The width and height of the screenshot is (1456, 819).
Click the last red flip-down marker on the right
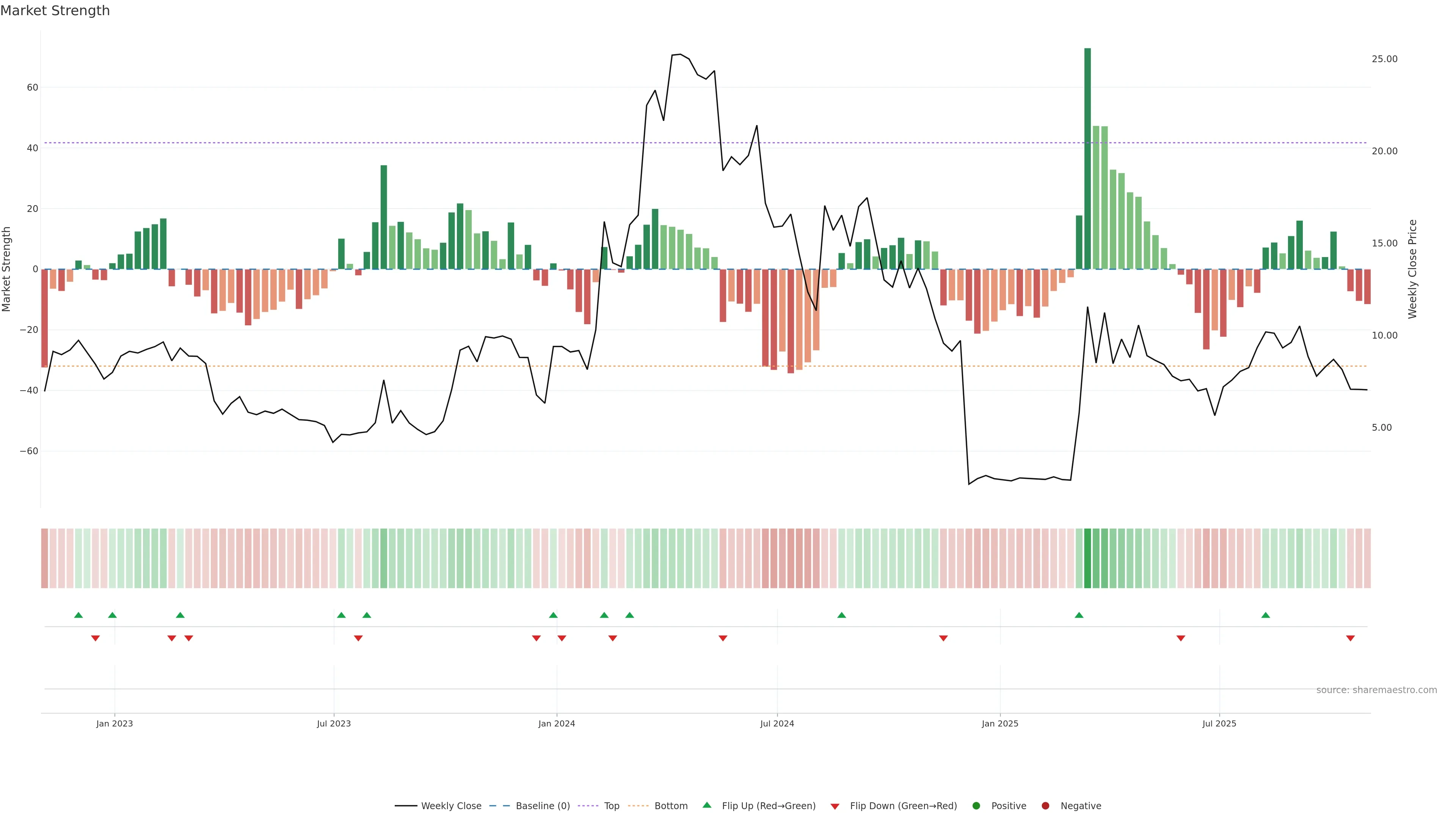(1350, 638)
